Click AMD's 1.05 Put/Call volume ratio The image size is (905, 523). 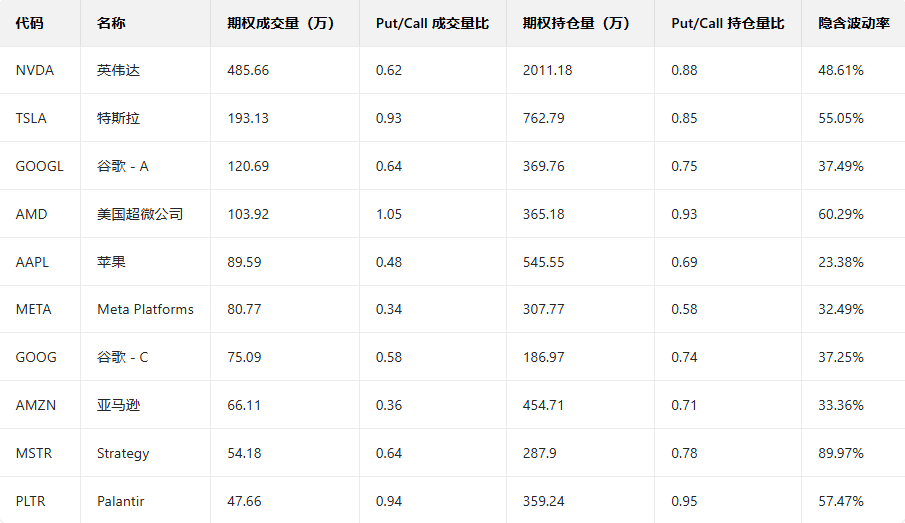click(388, 214)
